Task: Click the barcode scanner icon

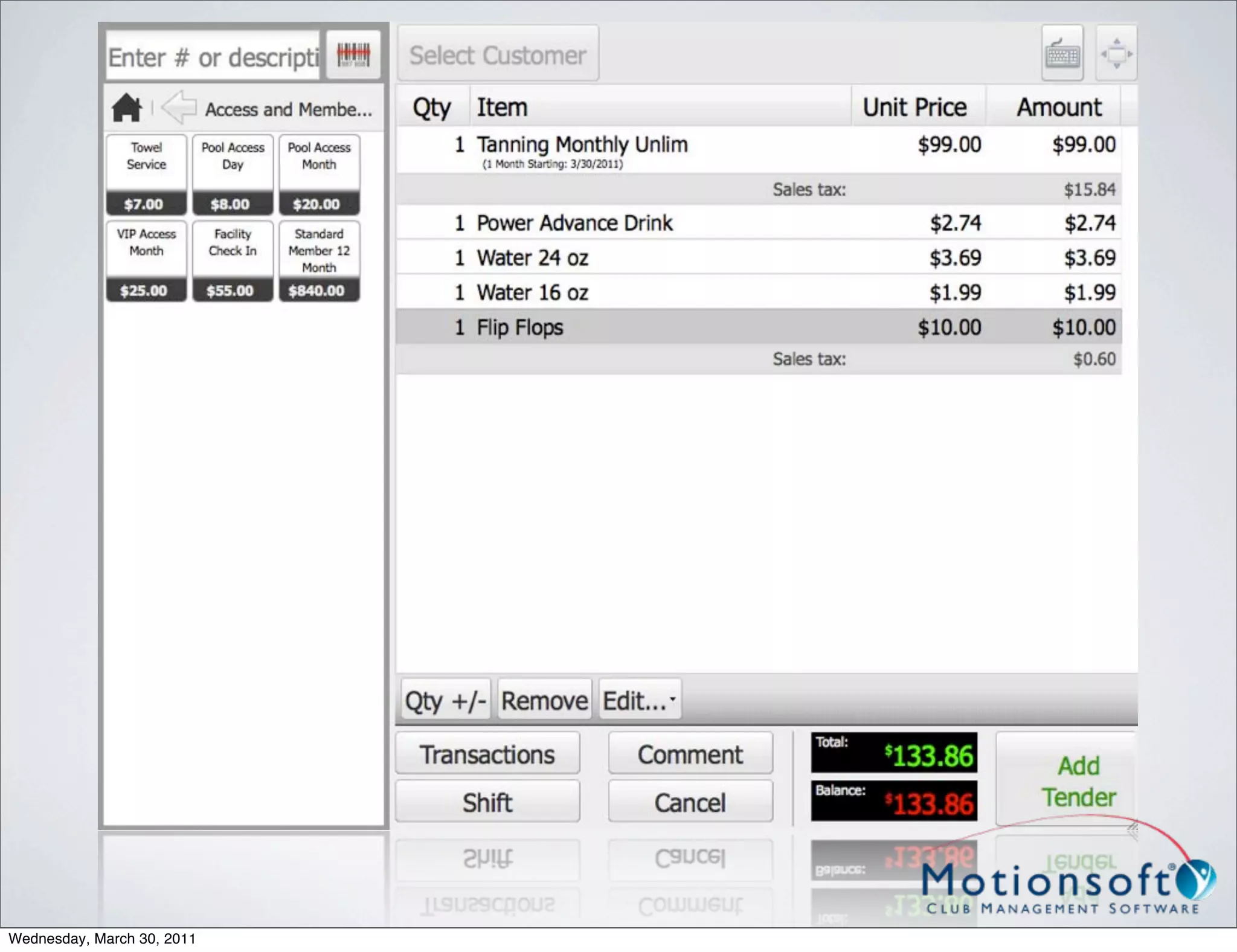Action: (353, 55)
